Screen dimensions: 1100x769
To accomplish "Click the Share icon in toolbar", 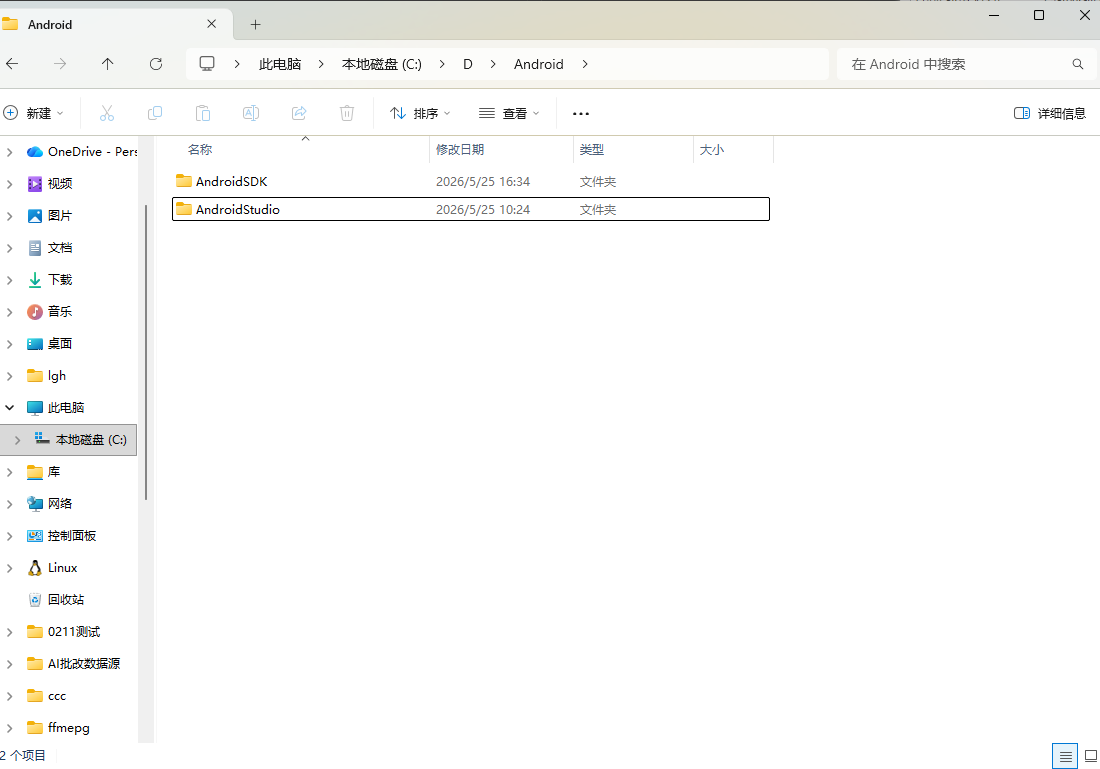I will coord(300,113).
